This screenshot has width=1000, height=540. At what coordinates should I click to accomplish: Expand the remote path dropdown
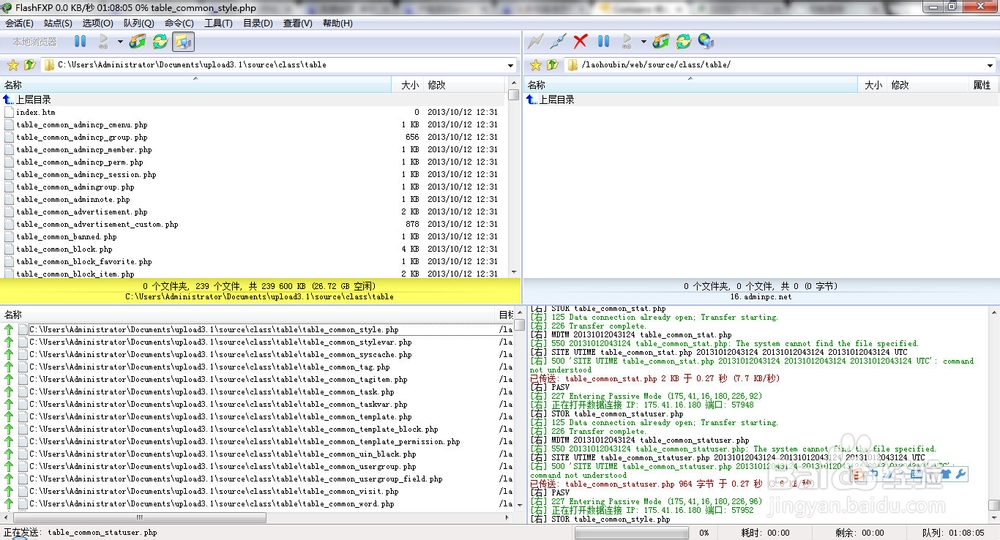[x=990, y=65]
